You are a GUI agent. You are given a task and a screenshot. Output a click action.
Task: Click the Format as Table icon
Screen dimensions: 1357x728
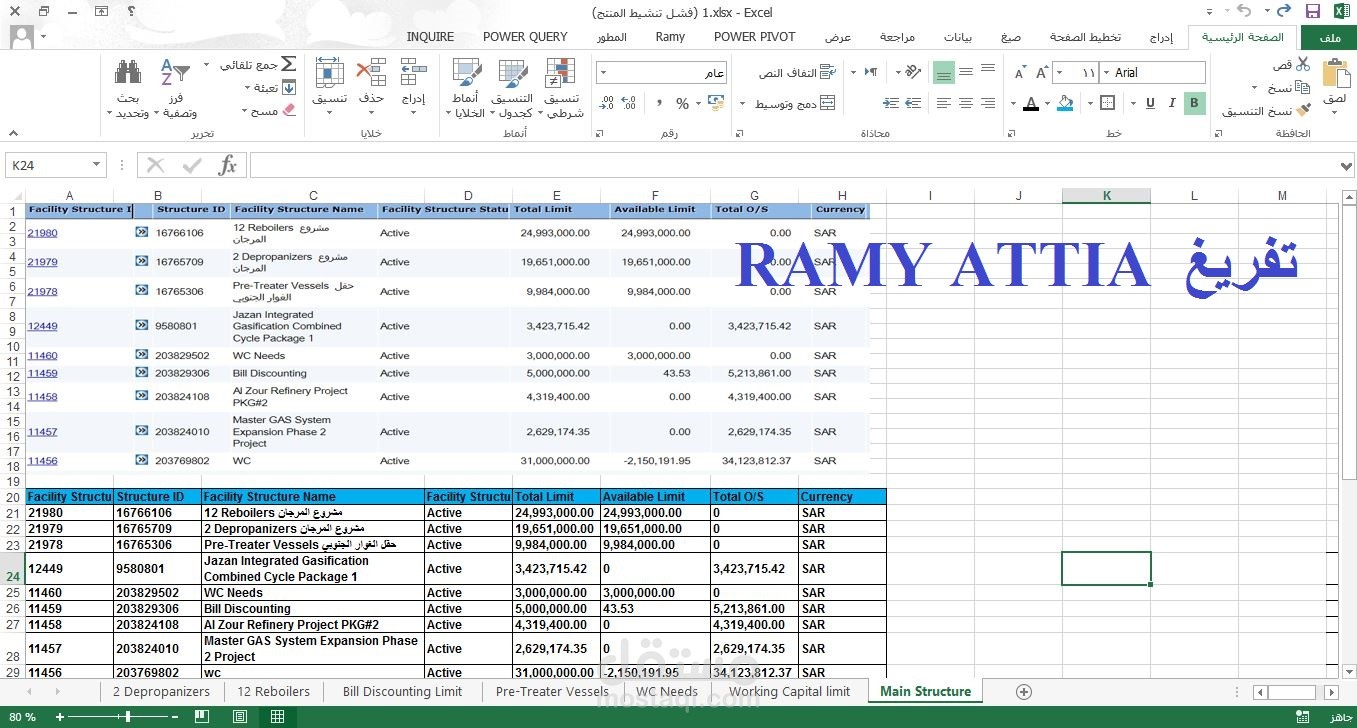(512, 74)
